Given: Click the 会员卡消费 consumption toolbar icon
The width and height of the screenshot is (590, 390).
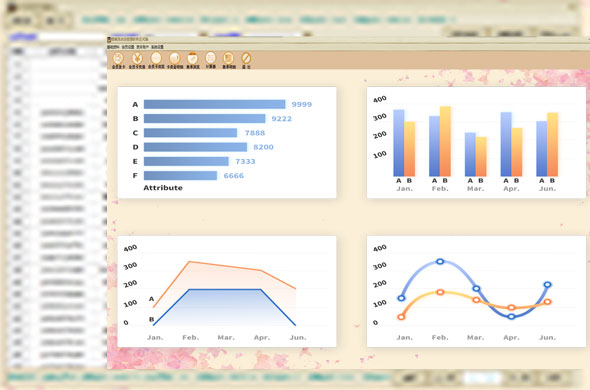Looking at the screenshot, I should (156, 59).
